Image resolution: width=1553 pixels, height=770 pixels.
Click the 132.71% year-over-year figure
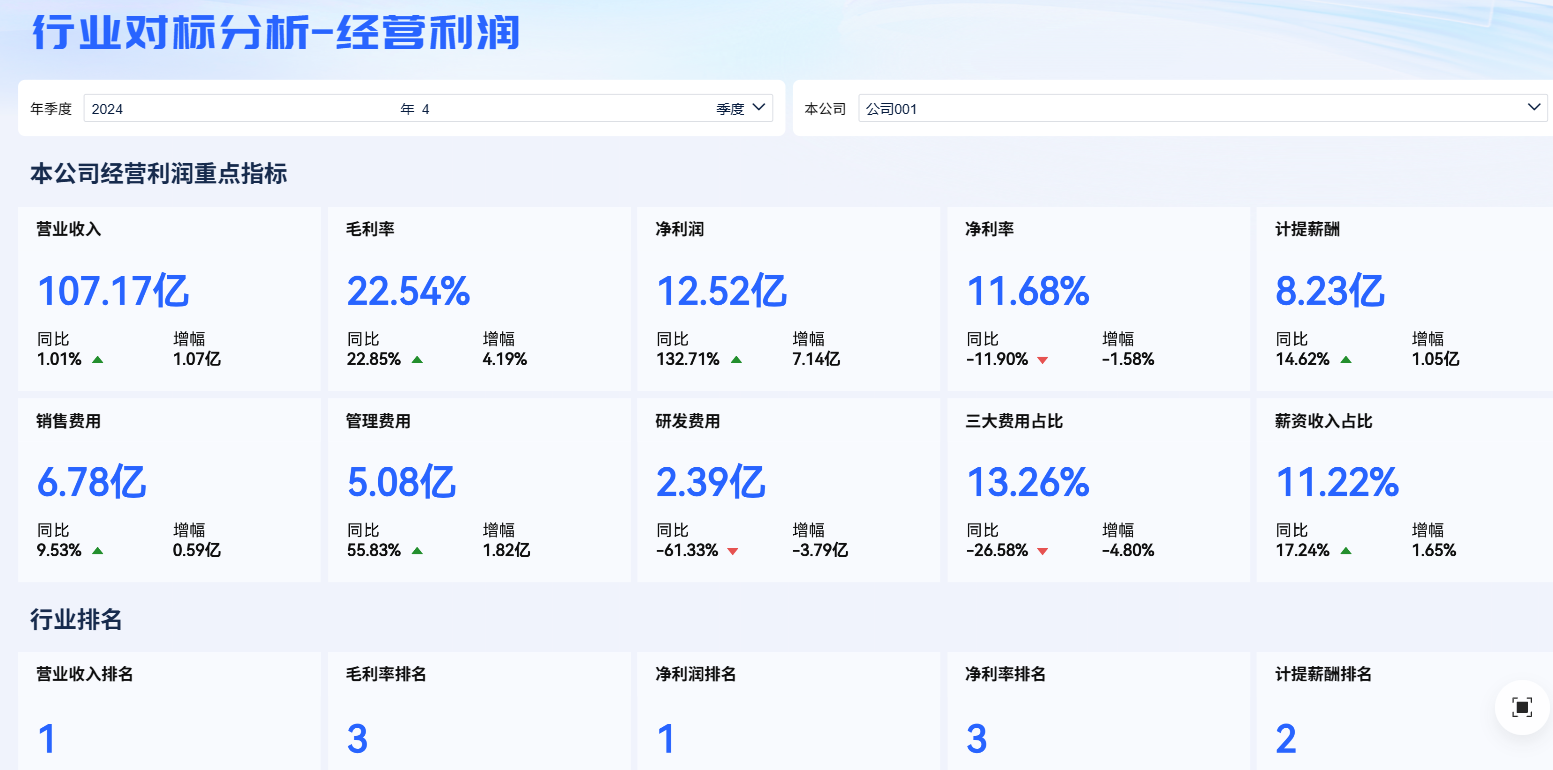[x=688, y=359]
